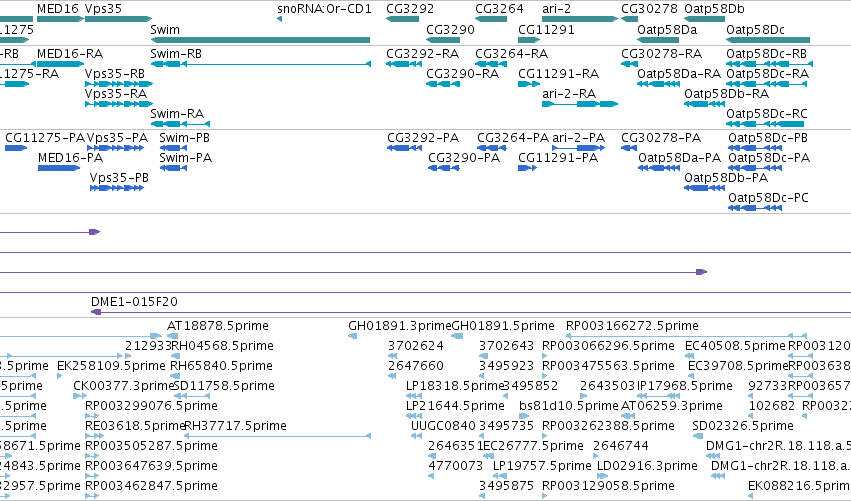The width and height of the screenshot is (851, 501).
Task: Select the CK00377.3prime EST marker
Action: click(x=80, y=396)
